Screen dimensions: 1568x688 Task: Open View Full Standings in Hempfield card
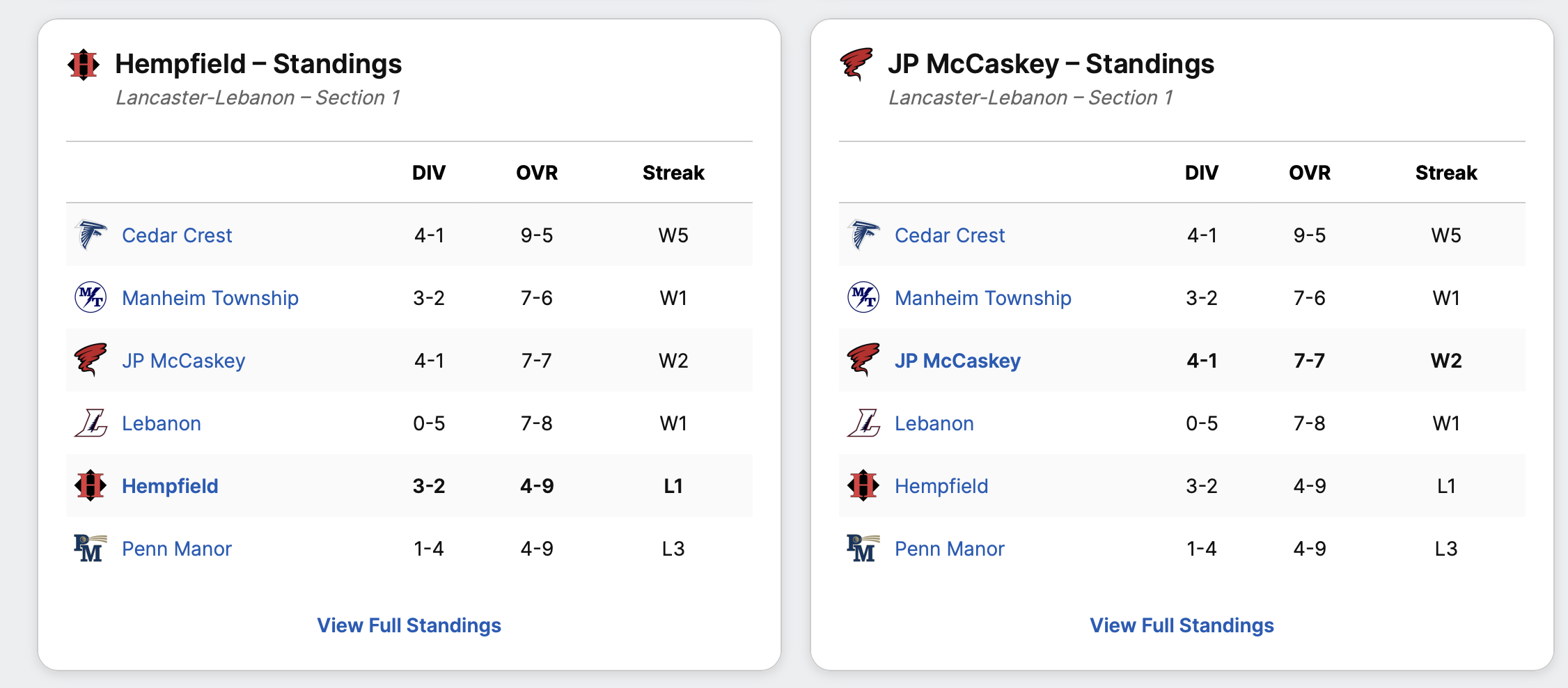(x=409, y=625)
